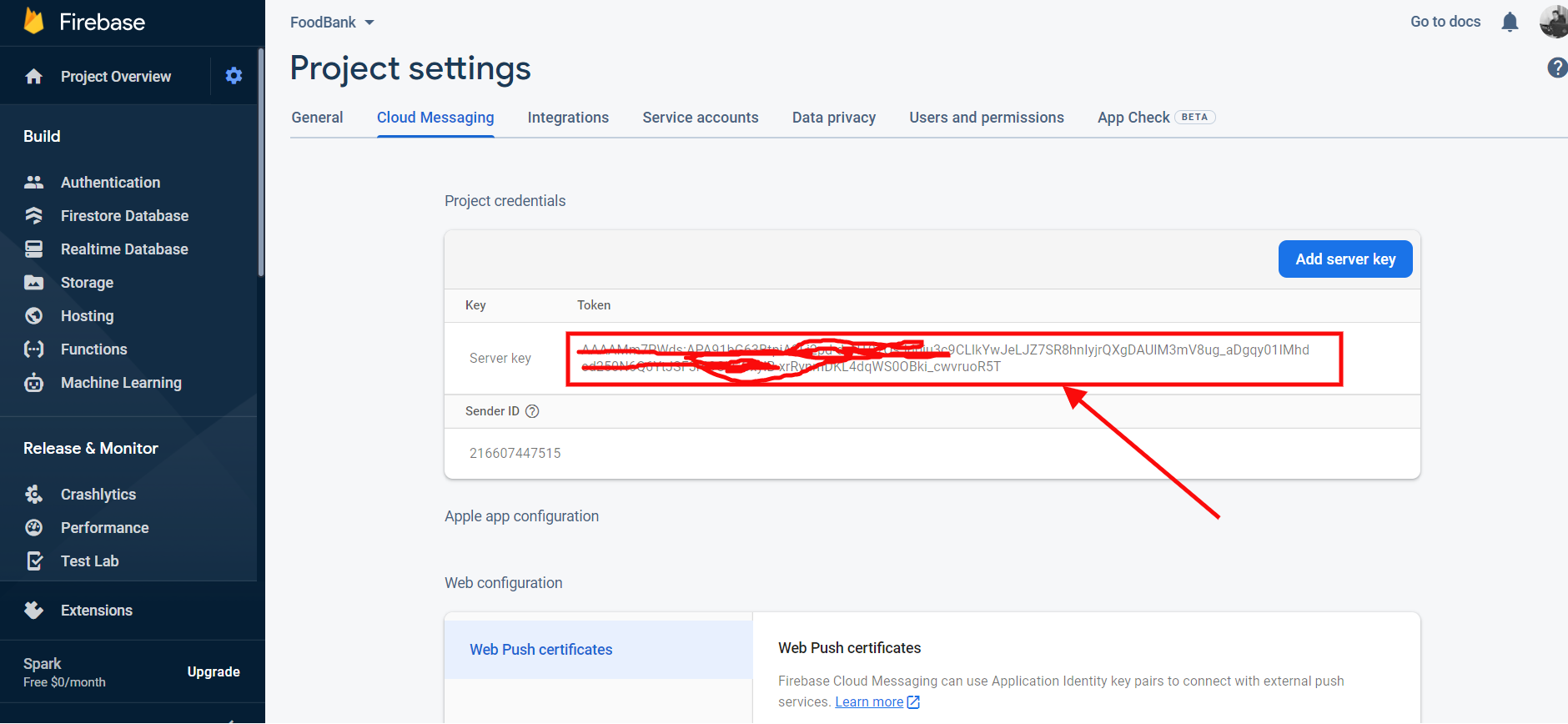Click the Apple app configuration heading

[521, 516]
